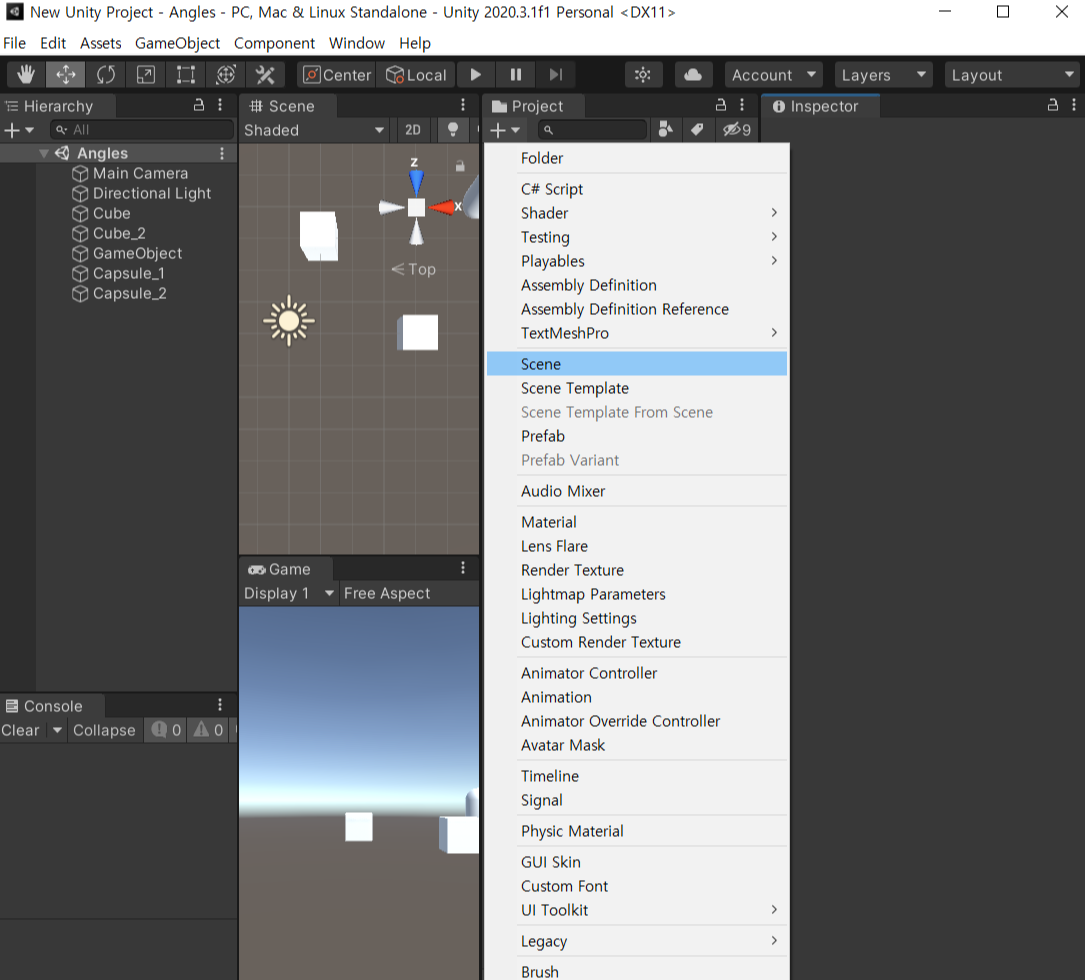This screenshot has height=980, width=1085.
Task: Toggle pivot Center handle position
Action: pyautogui.click(x=337, y=75)
